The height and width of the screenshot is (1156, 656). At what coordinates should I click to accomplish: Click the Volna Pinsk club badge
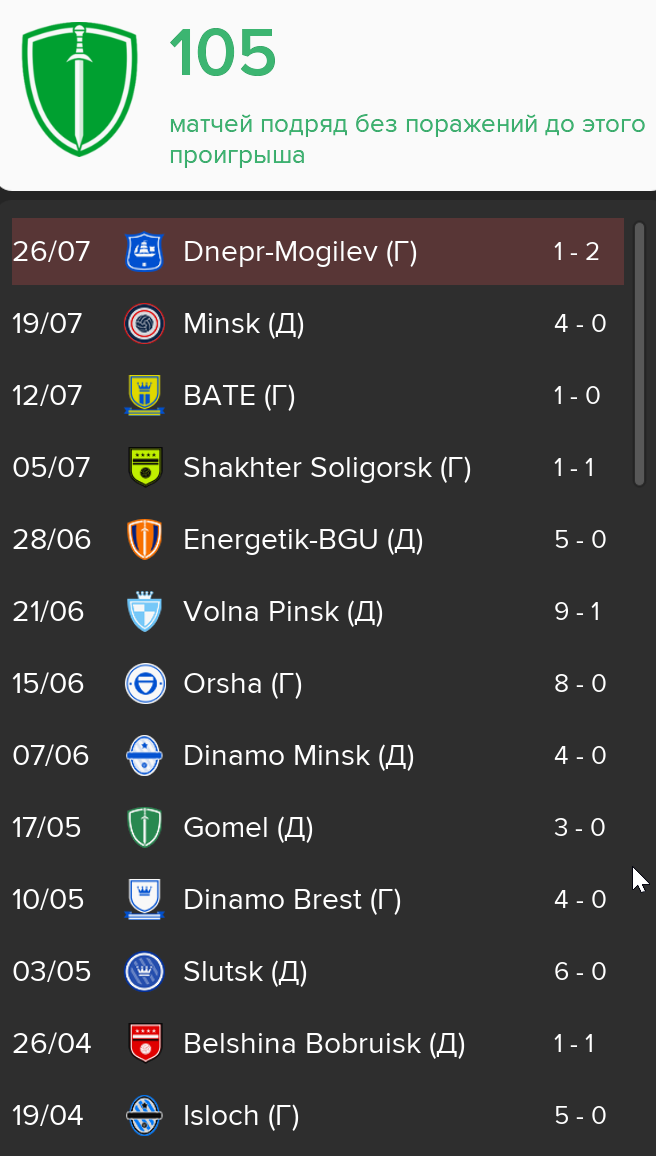click(144, 612)
